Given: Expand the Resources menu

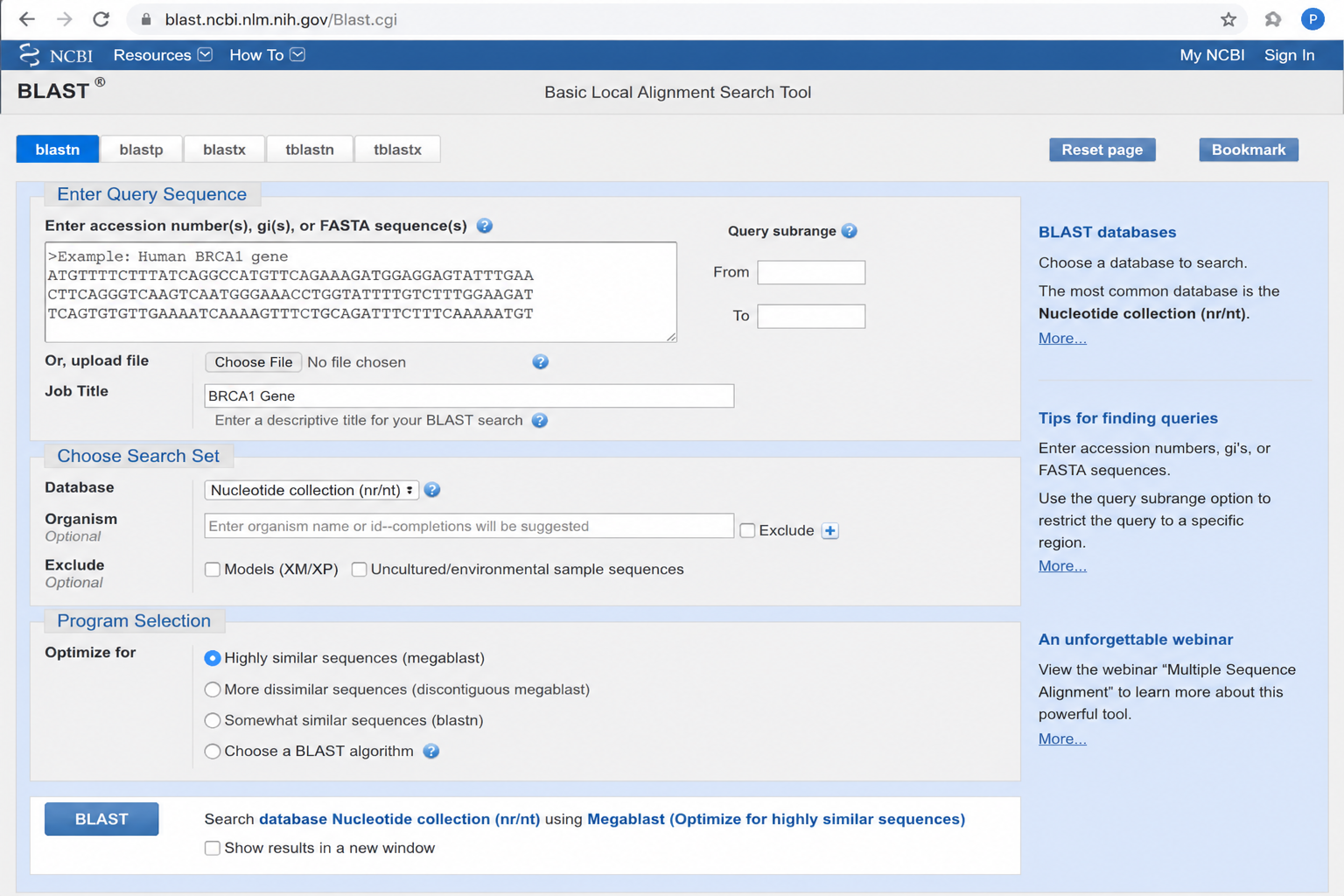Looking at the screenshot, I should click(x=163, y=55).
